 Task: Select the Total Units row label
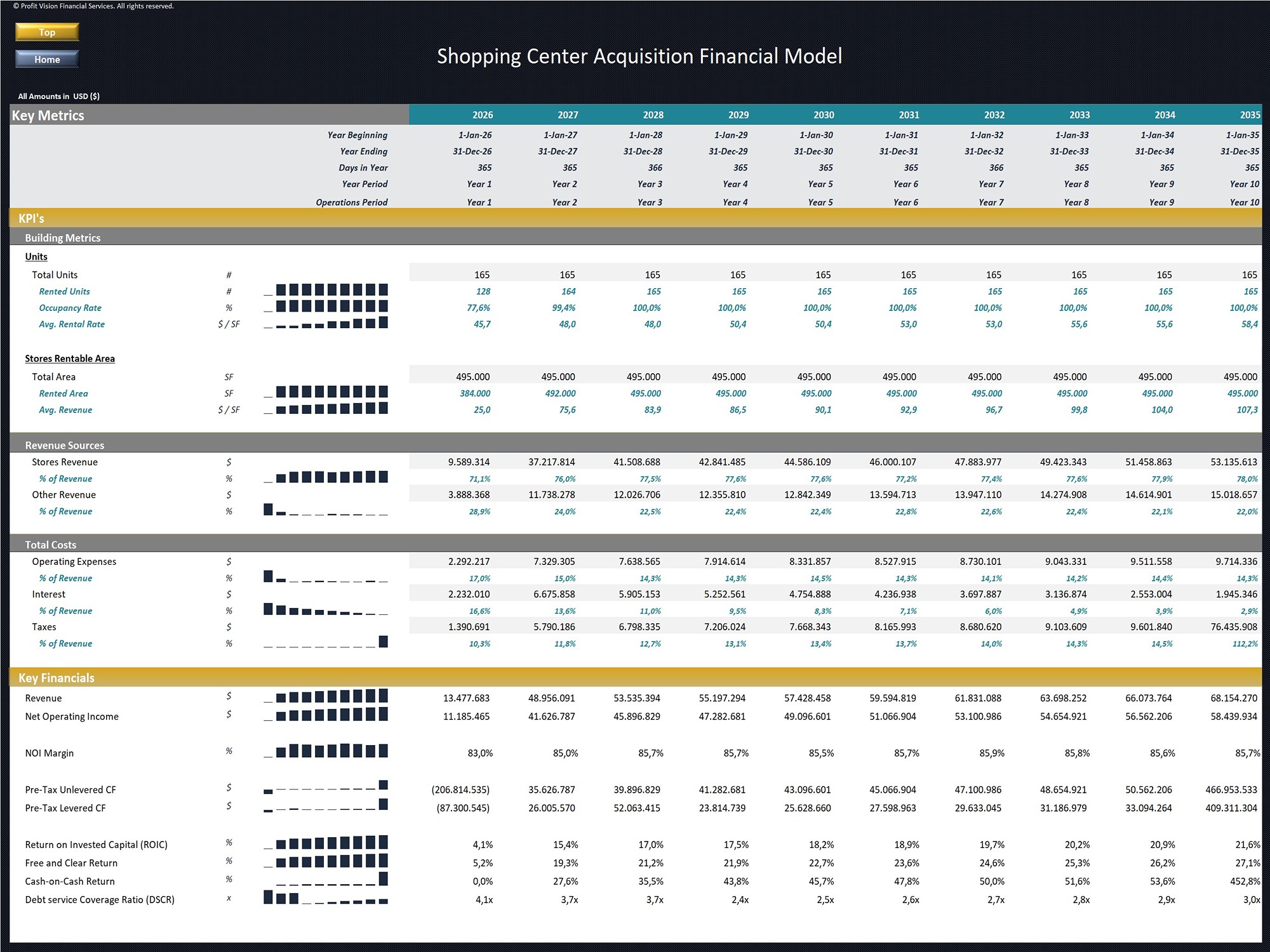[x=55, y=275]
